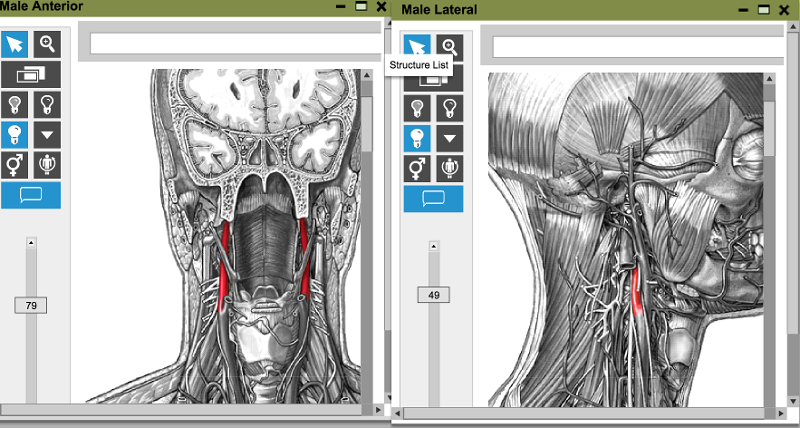Activate the zoom magnifier tool in Male Anterior

pyautogui.click(x=47, y=44)
